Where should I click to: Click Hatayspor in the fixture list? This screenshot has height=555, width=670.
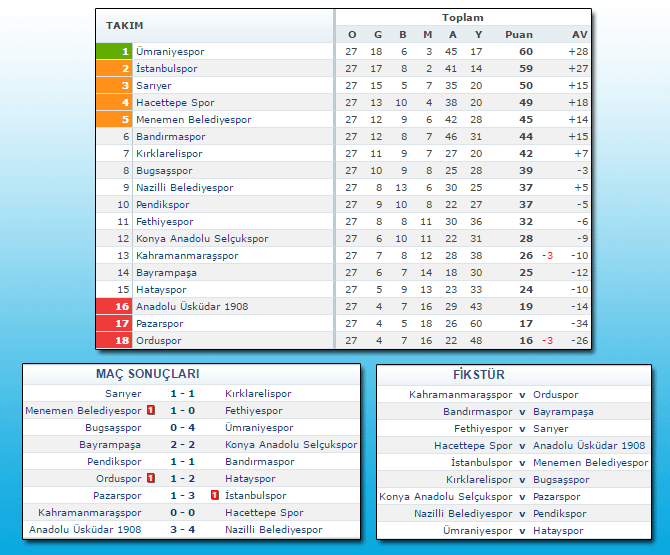[x=558, y=531]
